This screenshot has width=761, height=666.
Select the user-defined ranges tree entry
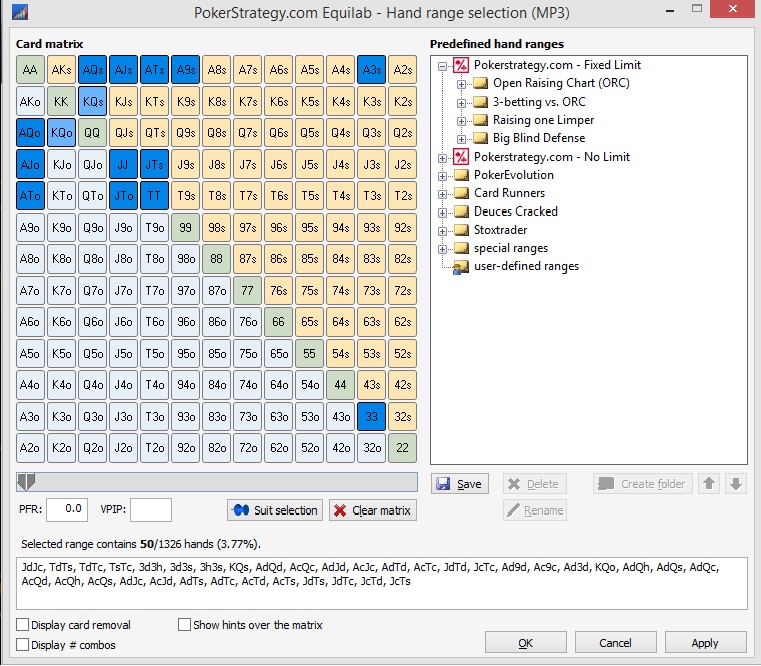coord(526,266)
